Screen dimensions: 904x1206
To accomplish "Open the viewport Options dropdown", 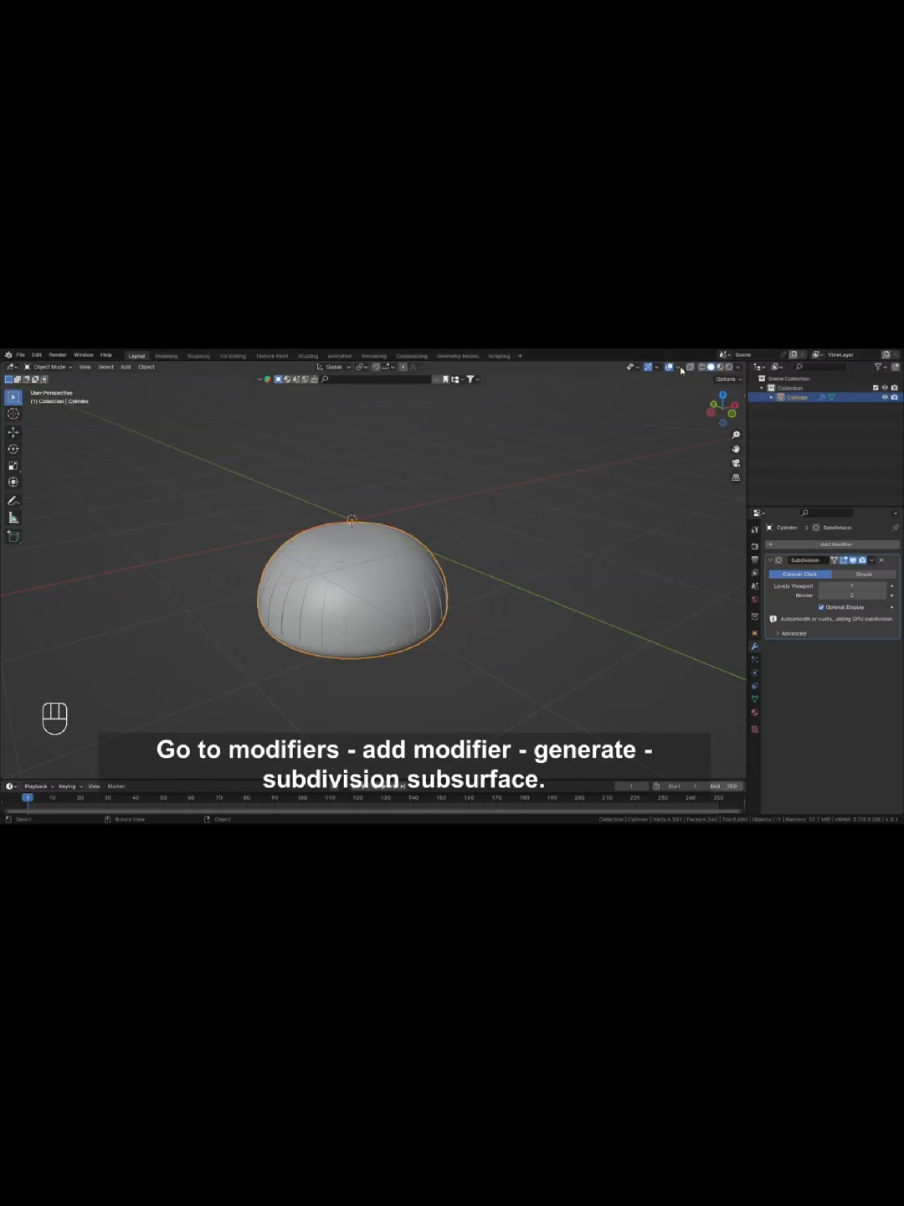I will 726,379.
